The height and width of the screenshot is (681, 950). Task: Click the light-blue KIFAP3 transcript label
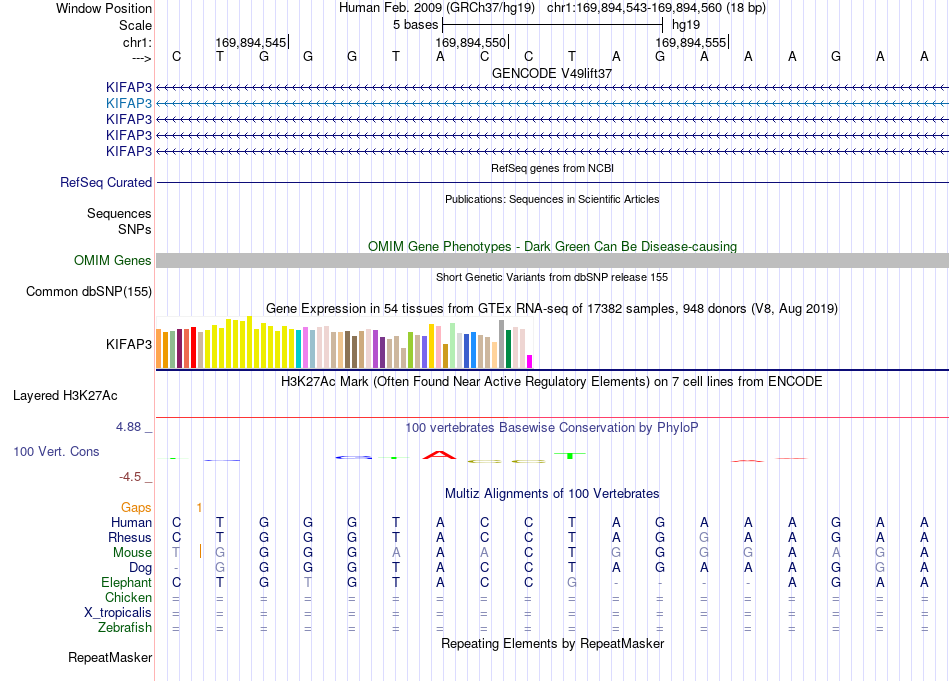[128, 104]
